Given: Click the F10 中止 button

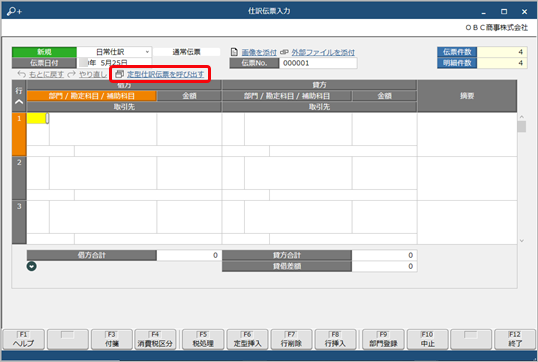Looking at the screenshot, I should [427, 339].
